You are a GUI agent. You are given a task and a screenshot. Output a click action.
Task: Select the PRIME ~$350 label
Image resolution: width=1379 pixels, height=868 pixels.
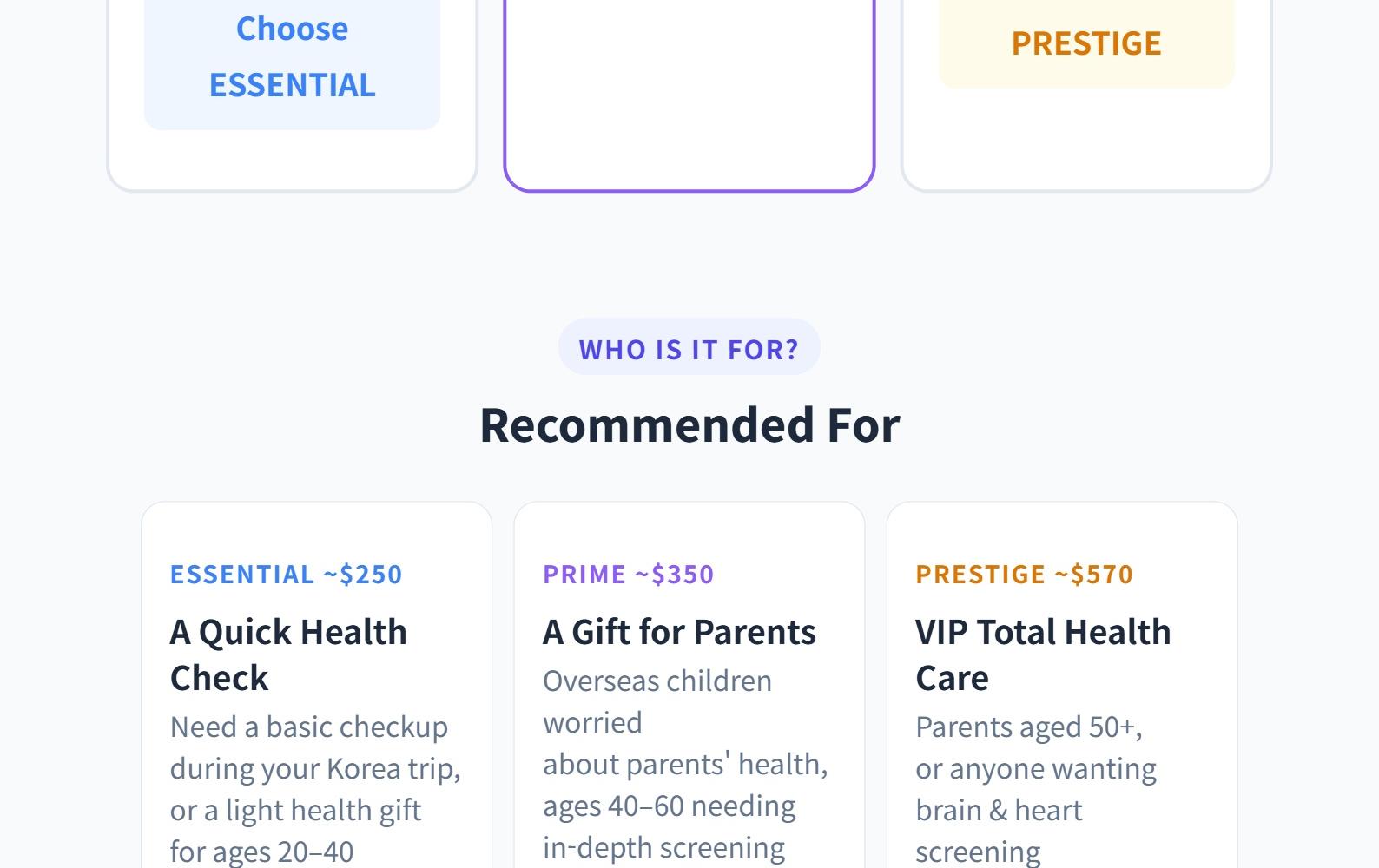(x=628, y=574)
